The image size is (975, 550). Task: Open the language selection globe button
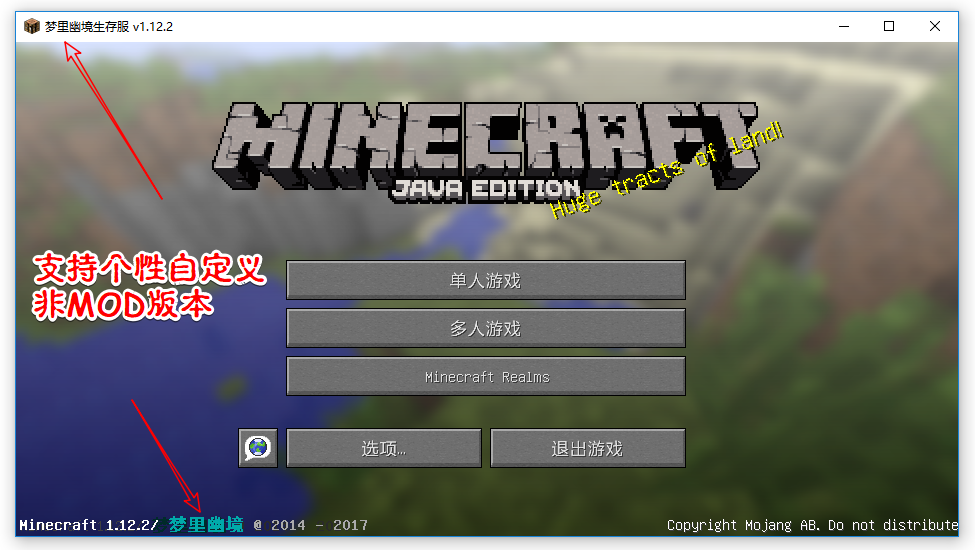coord(258,447)
